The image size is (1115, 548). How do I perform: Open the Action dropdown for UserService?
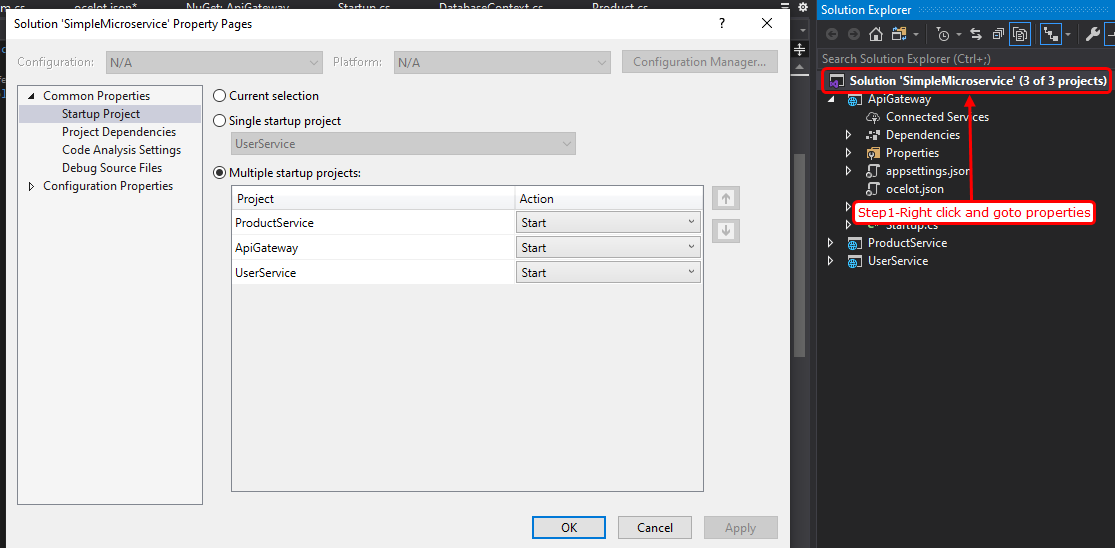608,273
